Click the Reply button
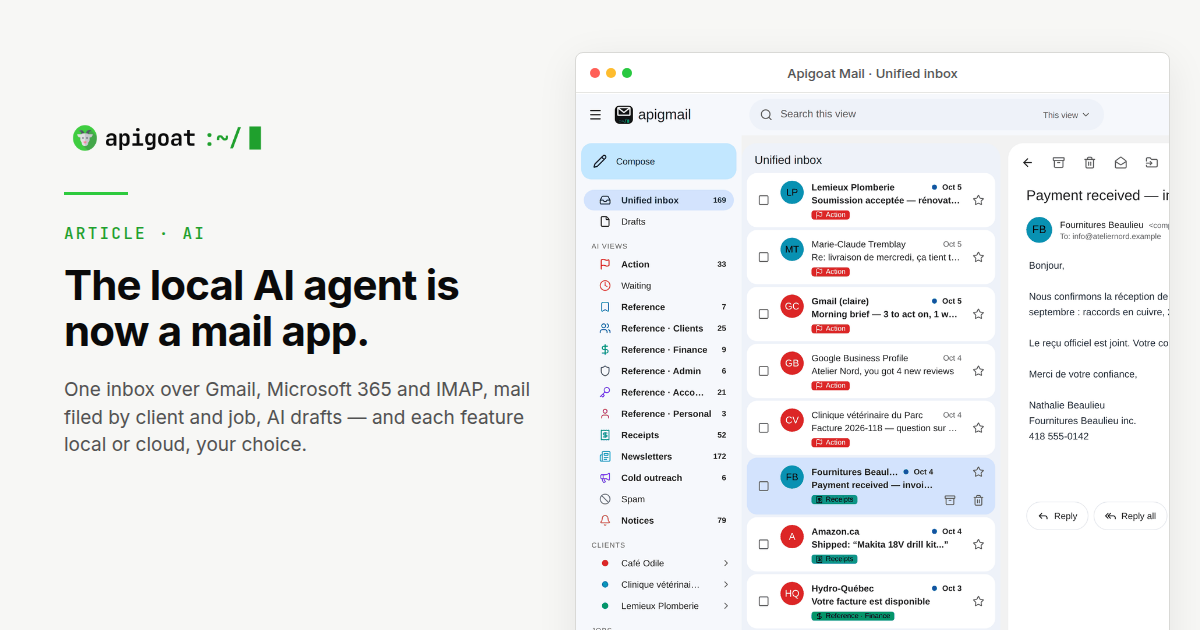This screenshot has height=630, width=1200. coord(1057,516)
